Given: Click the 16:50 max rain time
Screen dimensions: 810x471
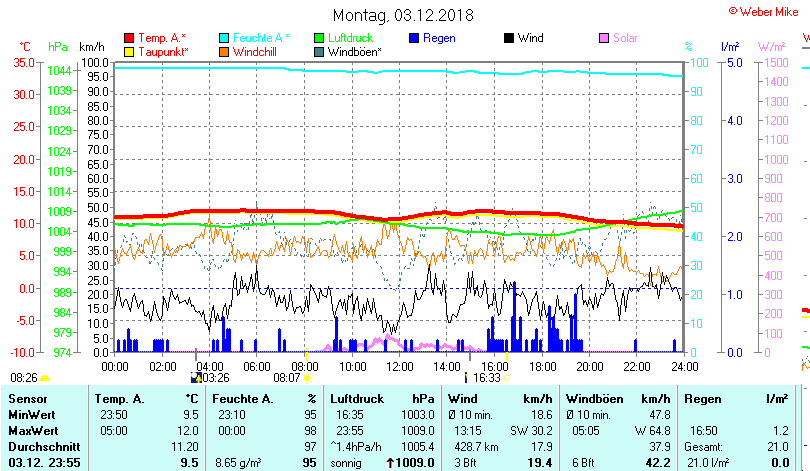Looking at the screenshot, I should tap(704, 431).
